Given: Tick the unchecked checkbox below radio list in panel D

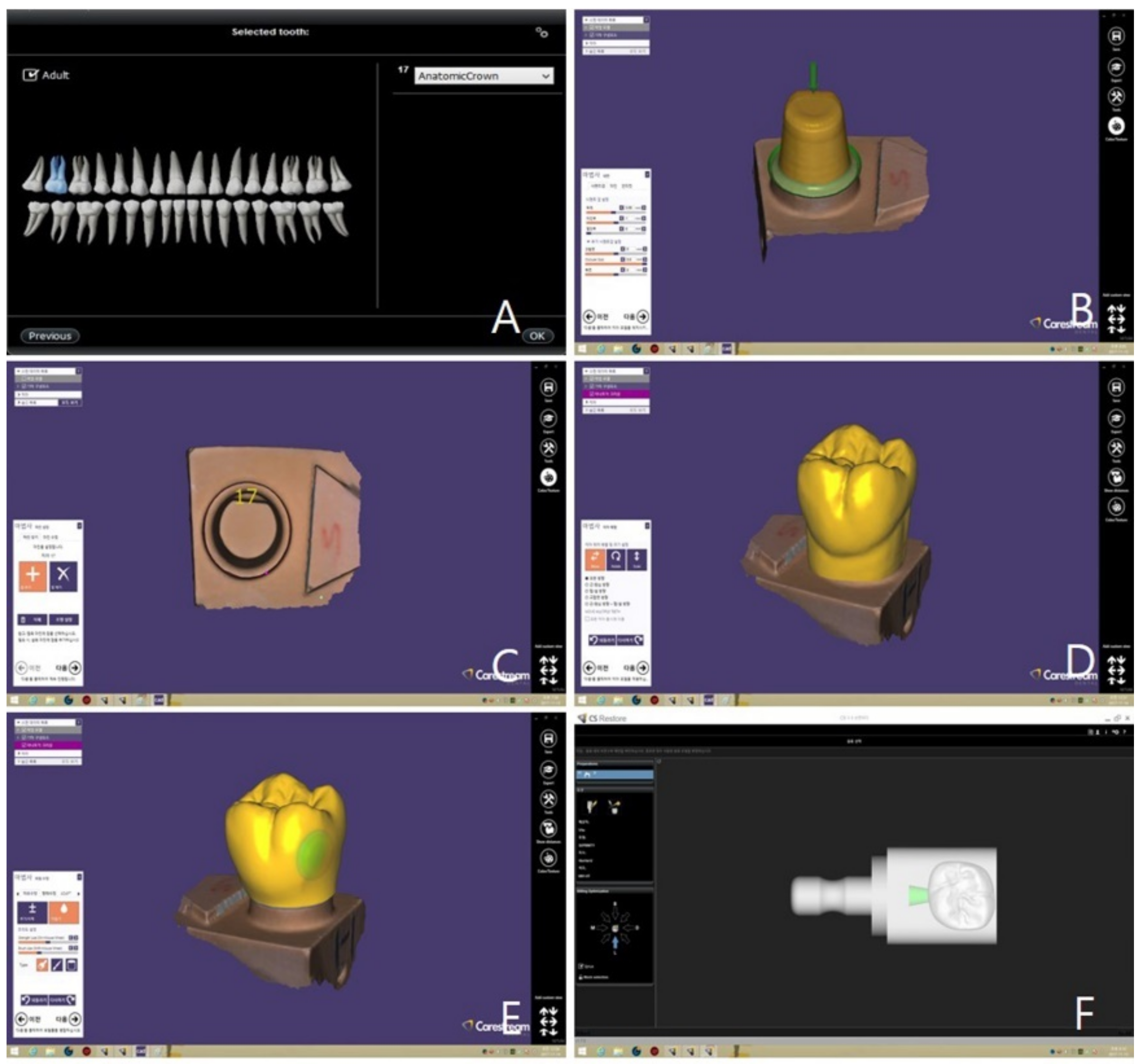Looking at the screenshot, I should [x=587, y=619].
